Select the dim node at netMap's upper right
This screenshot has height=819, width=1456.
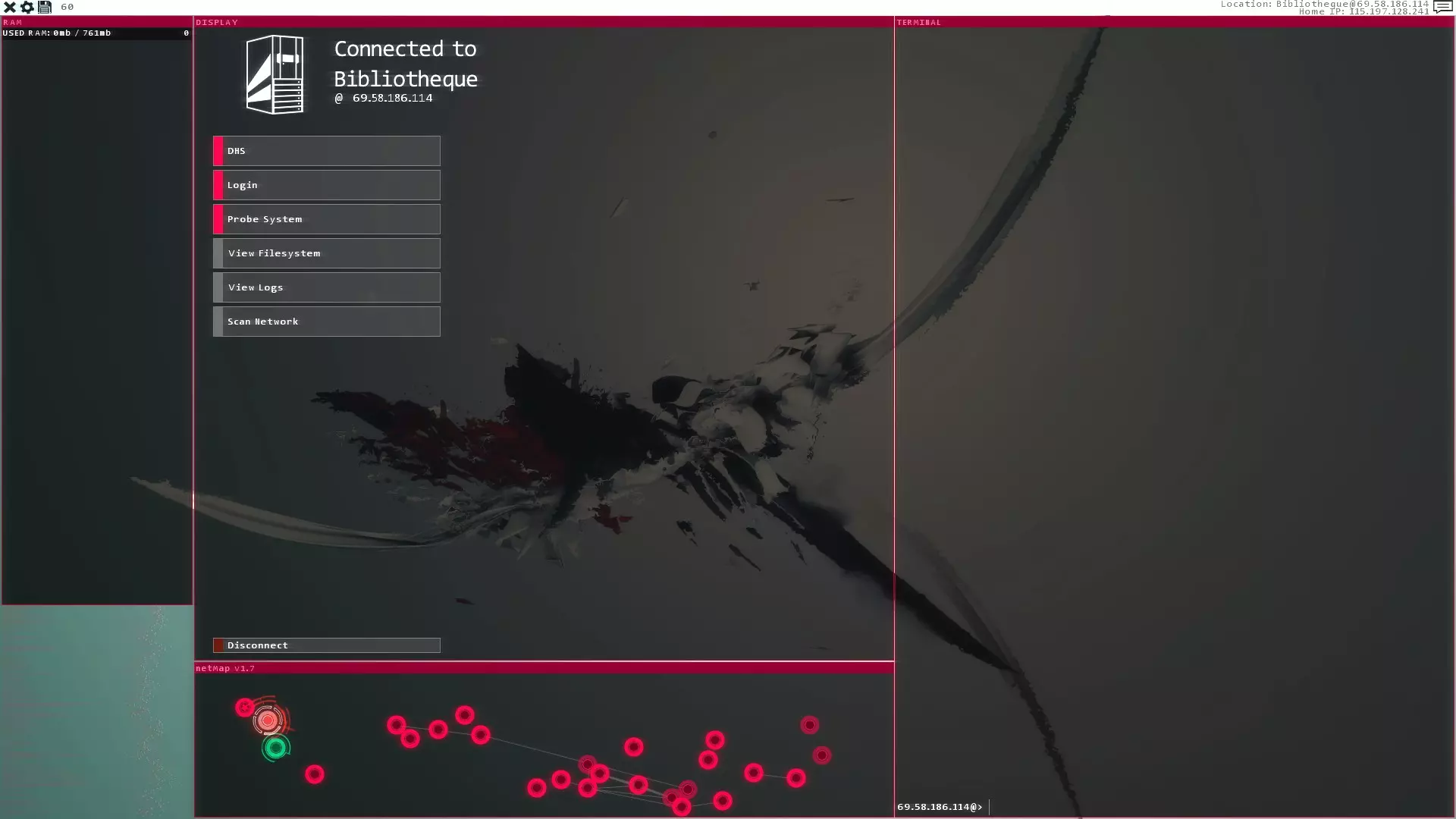810,725
